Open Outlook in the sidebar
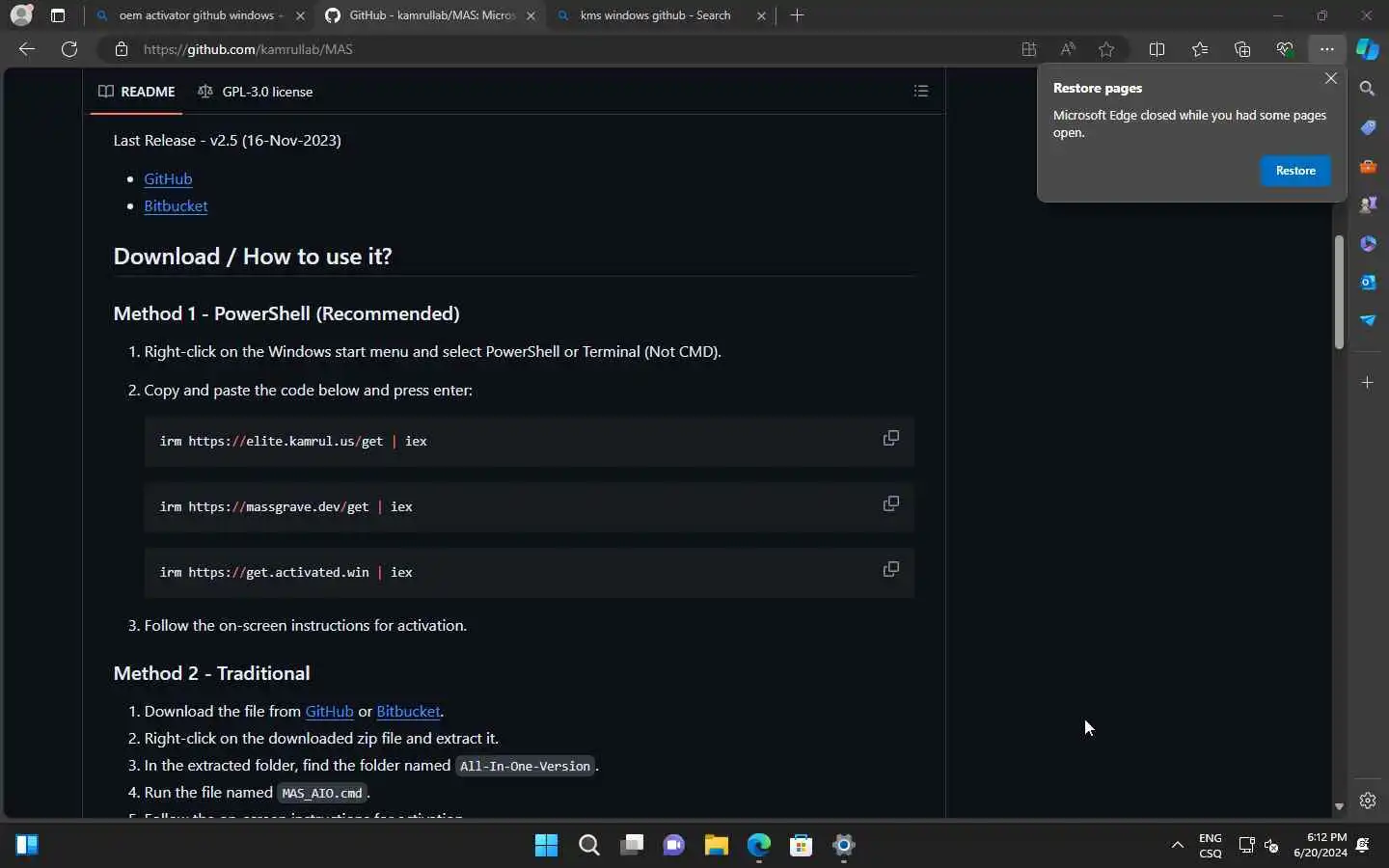 [x=1368, y=282]
